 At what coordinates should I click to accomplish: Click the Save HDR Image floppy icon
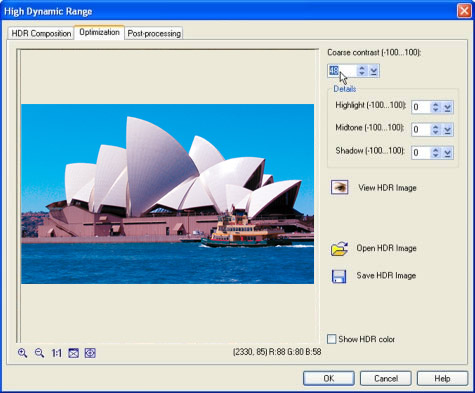click(x=339, y=276)
